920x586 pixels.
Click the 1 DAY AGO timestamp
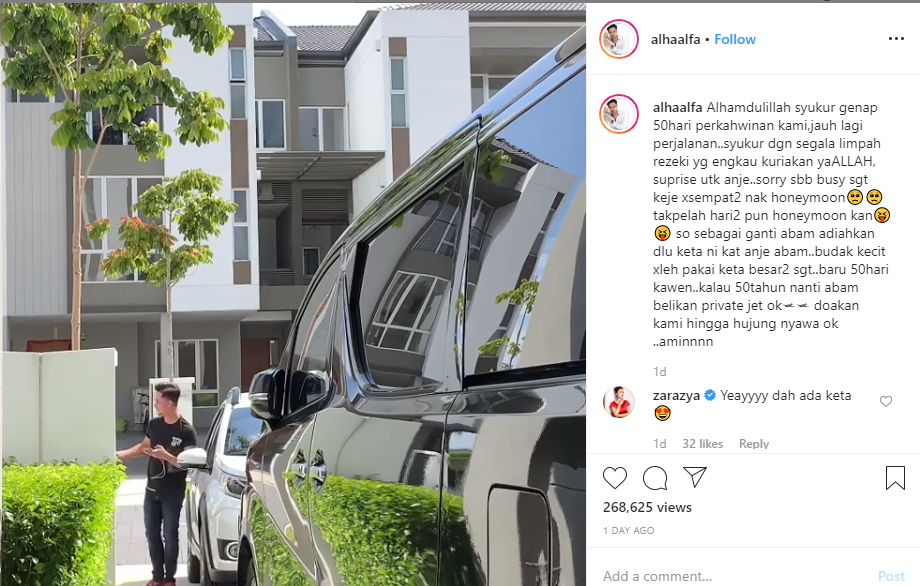coord(628,530)
